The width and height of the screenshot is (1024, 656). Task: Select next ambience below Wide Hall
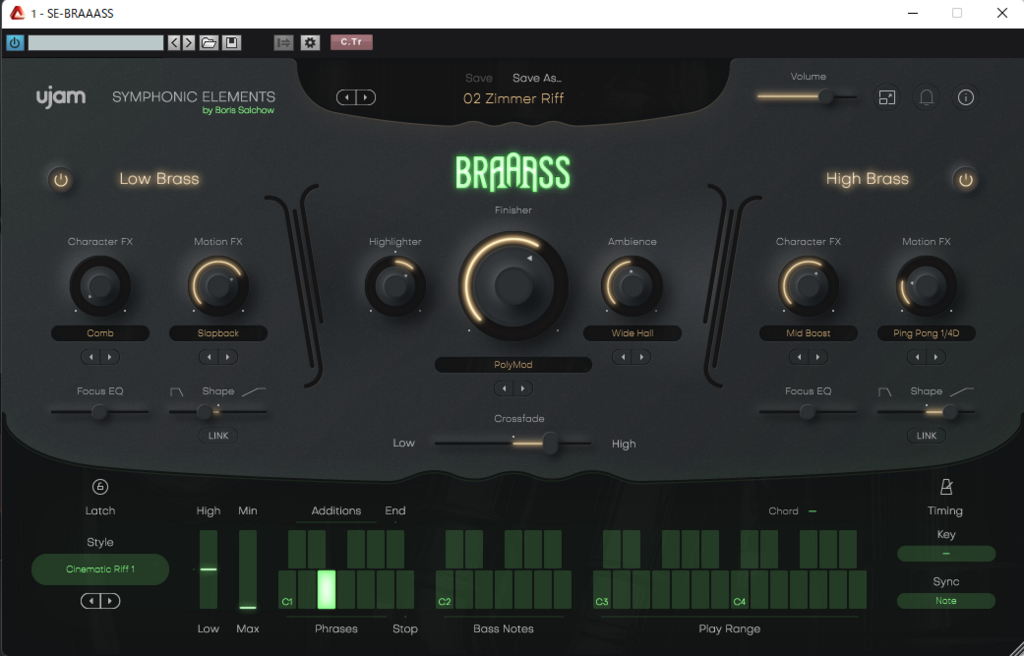click(642, 357)
